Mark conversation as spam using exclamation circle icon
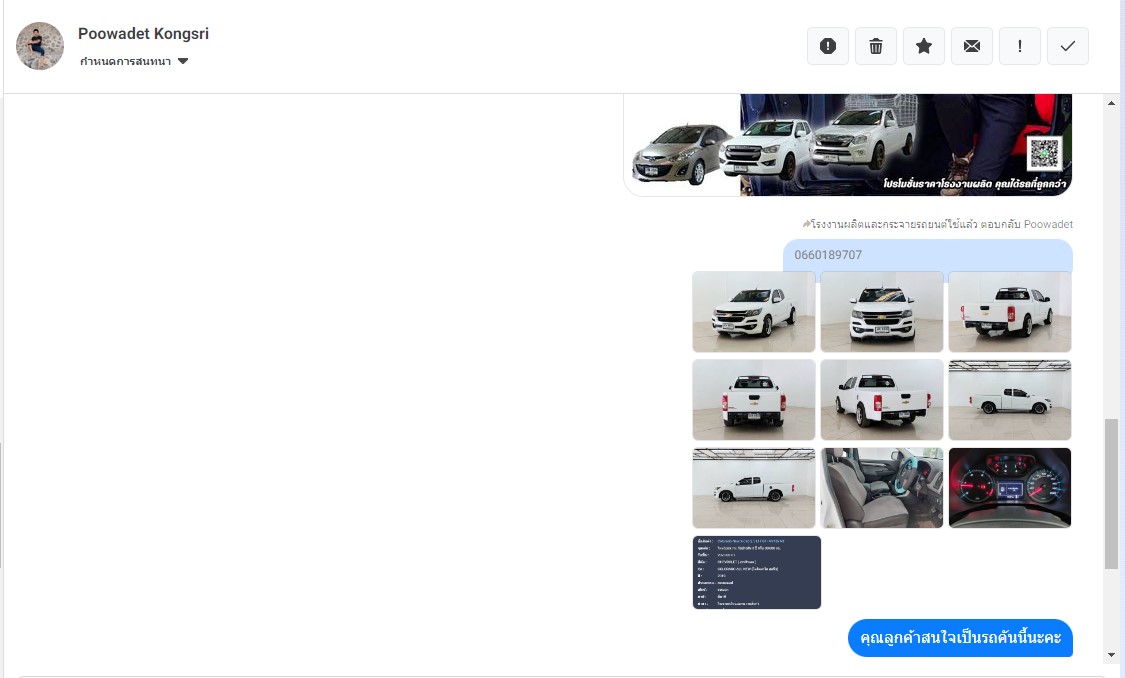Screen dimensions: 1125x678 [828, 46]
